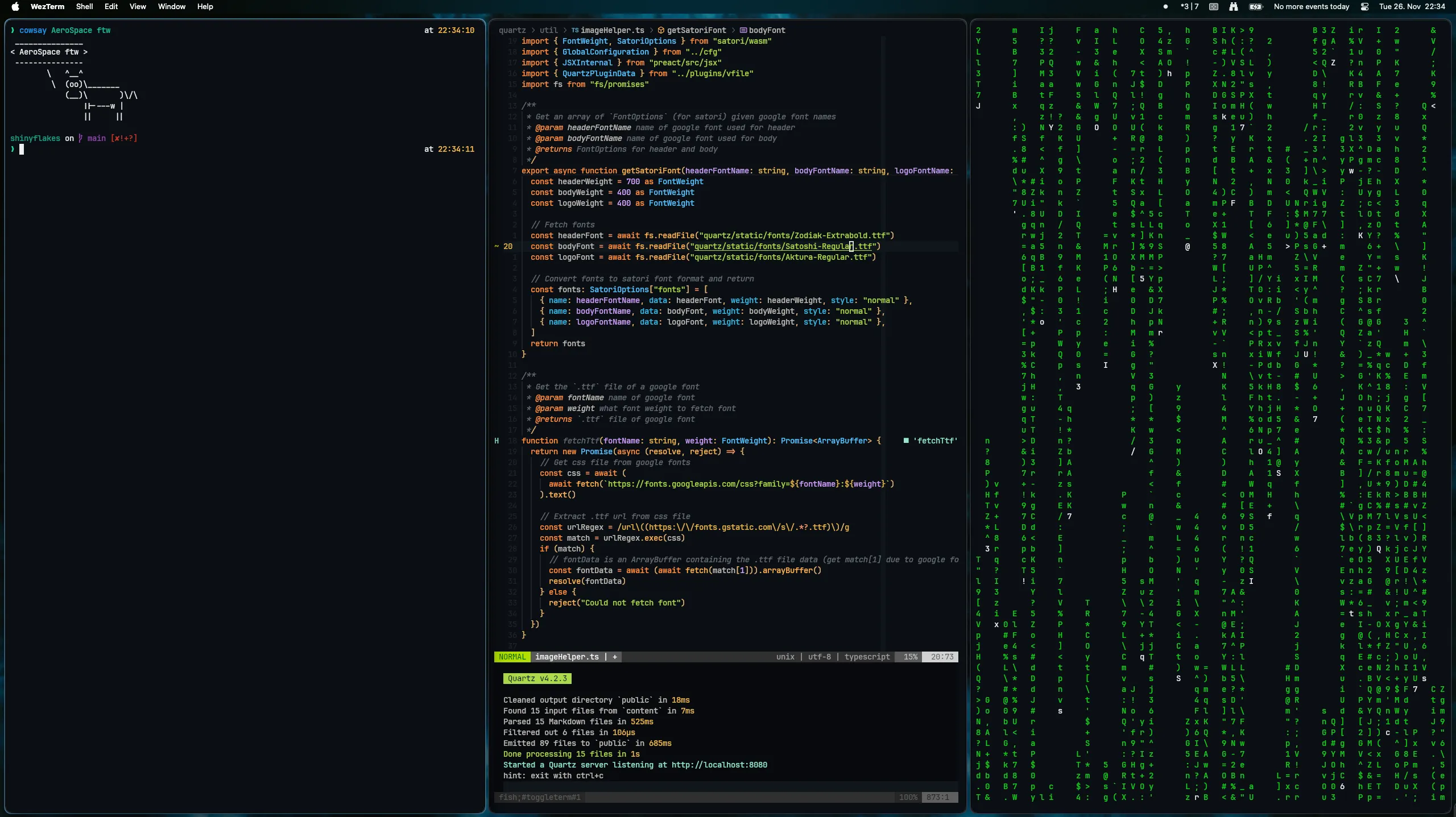1456x817 pixels.
Task: Open the View menu
Action: [138, 7]
